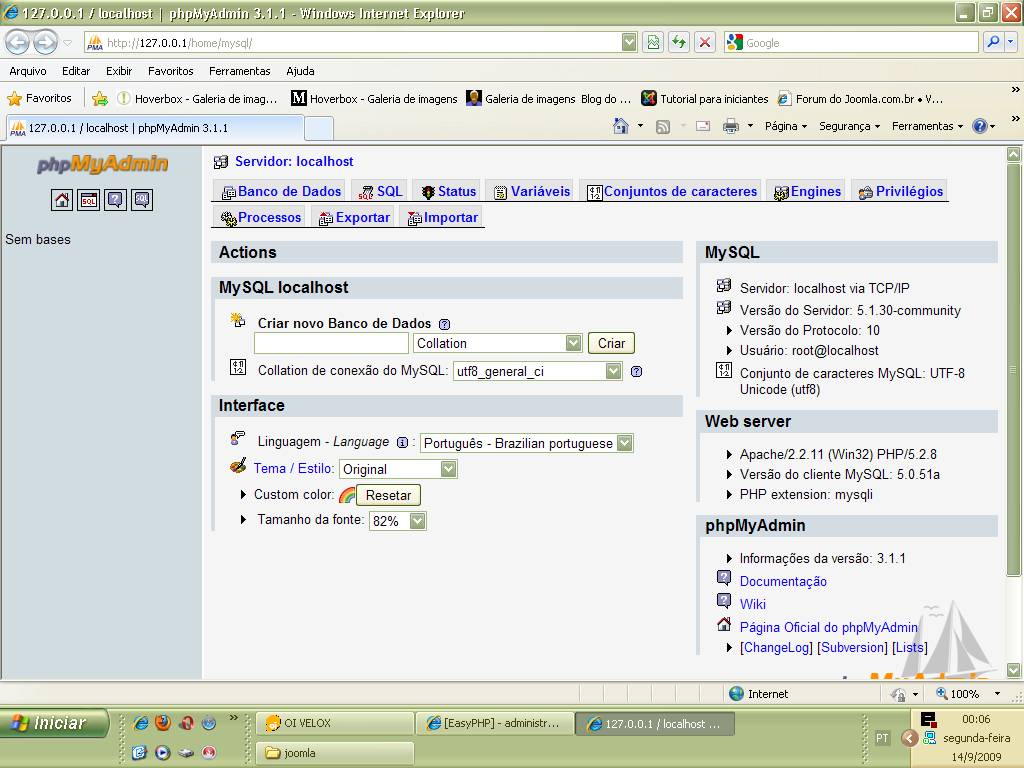Click the printer icon in command bar
The height and width of the screenshot is (768, 1024).
tap(731, 126)
